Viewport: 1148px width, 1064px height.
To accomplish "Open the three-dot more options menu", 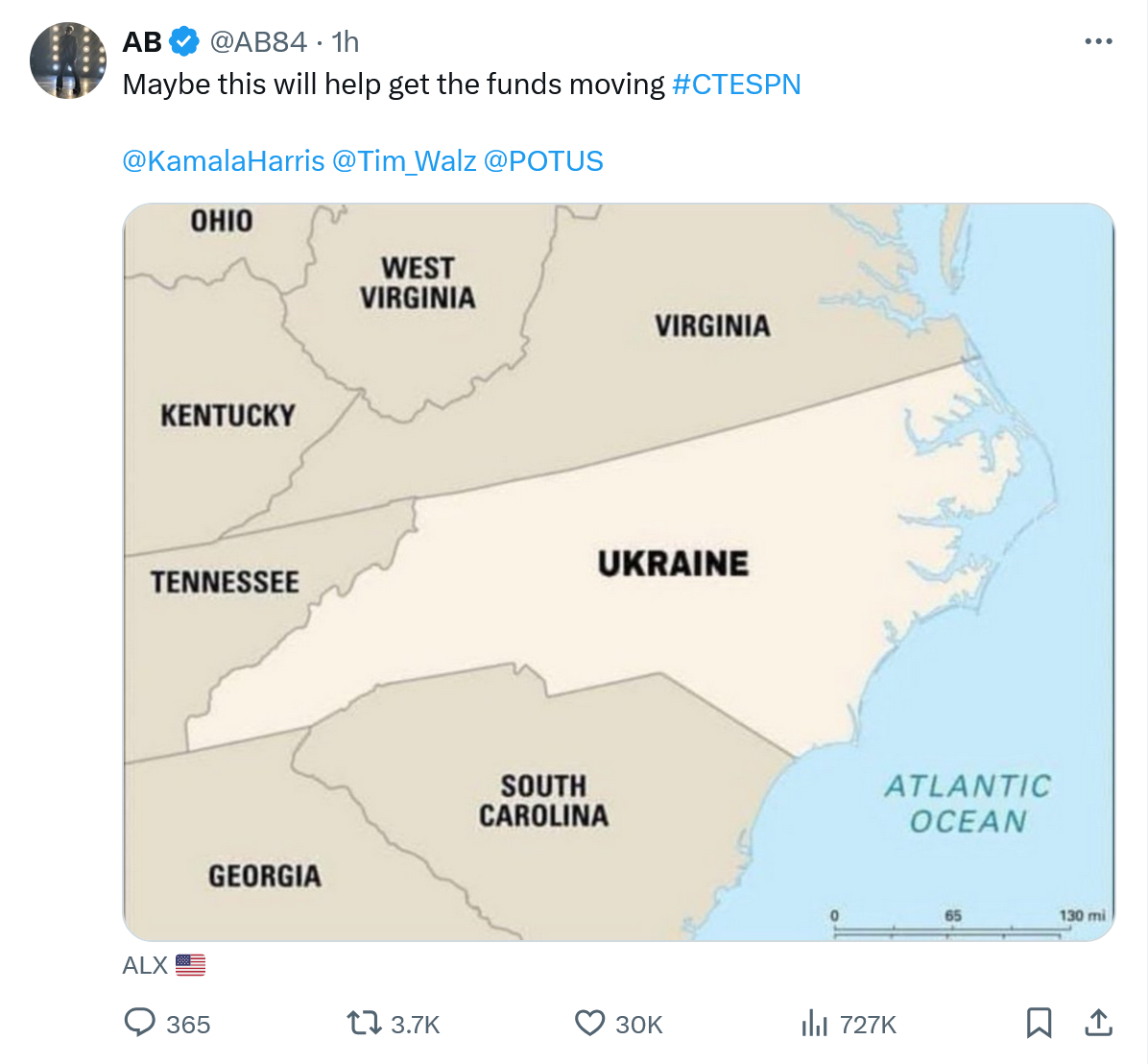I will [1098, 41].
